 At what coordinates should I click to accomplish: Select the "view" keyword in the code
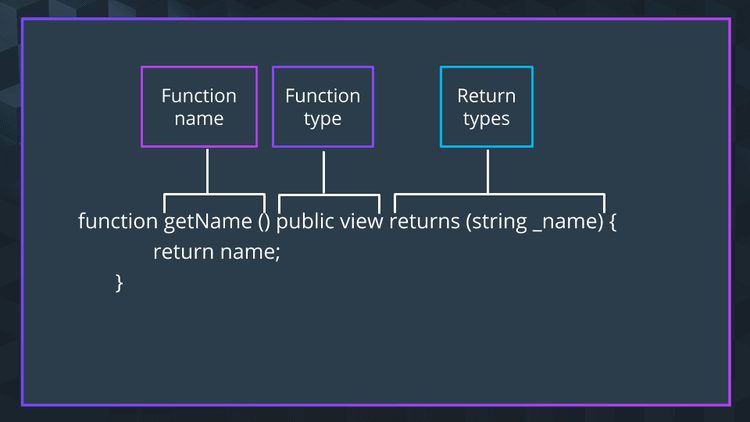[x=361, y=221]
